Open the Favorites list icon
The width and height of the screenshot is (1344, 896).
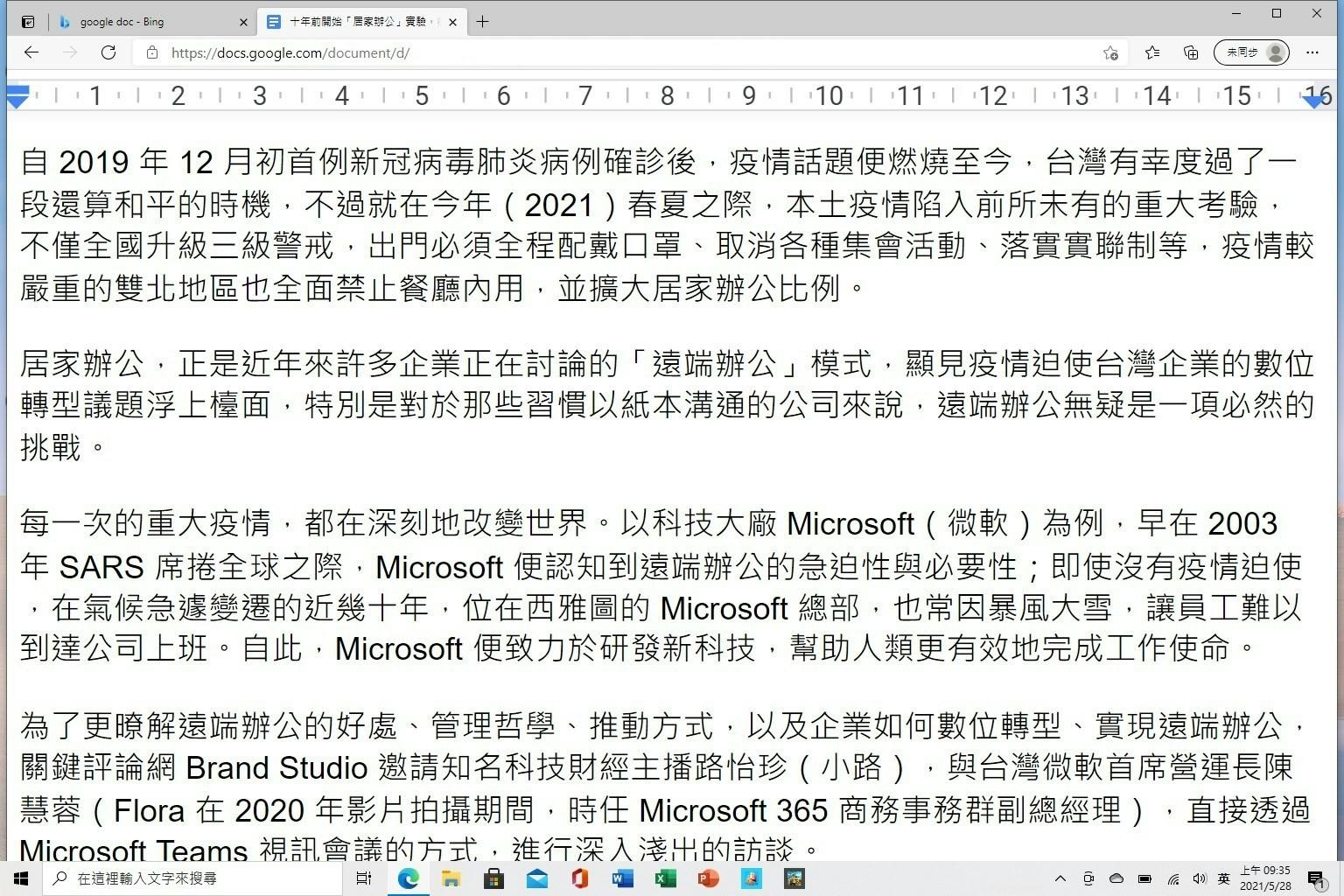point(1152,52)
